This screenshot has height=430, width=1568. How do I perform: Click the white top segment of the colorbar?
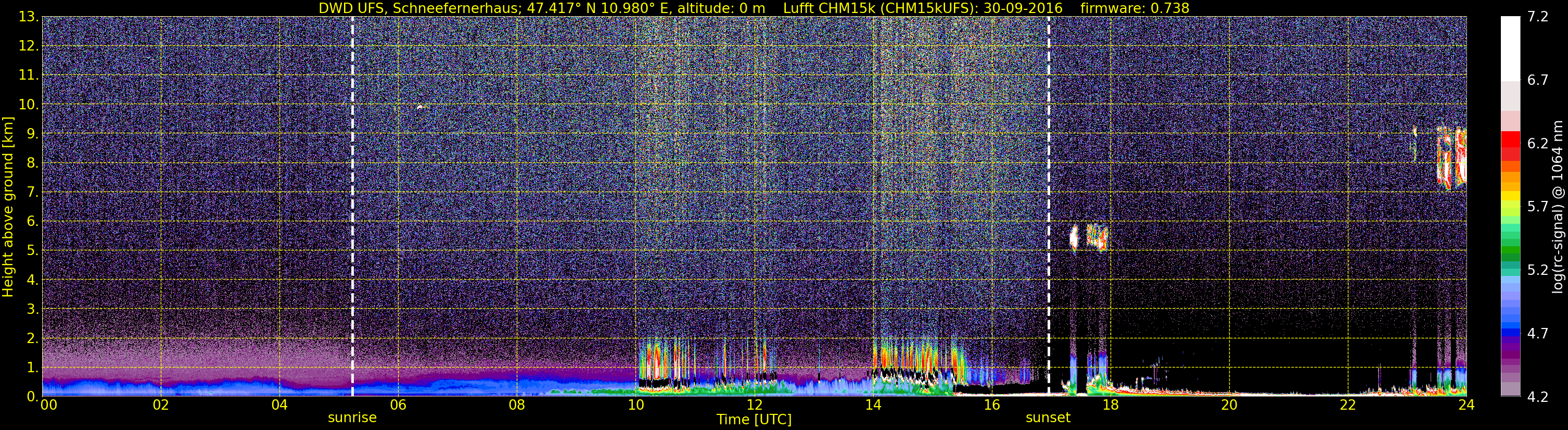tap(1510, 49)
